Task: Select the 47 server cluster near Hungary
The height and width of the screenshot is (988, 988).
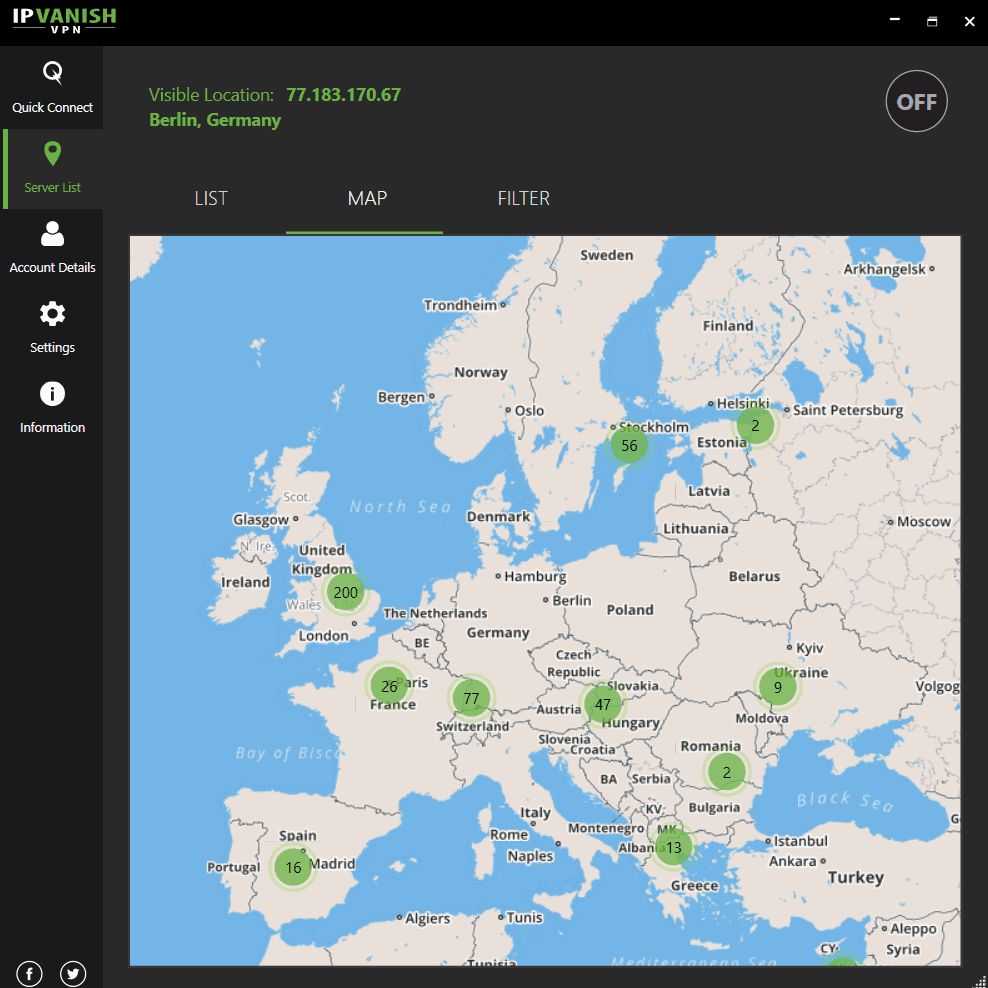Action: coord(602,704)
